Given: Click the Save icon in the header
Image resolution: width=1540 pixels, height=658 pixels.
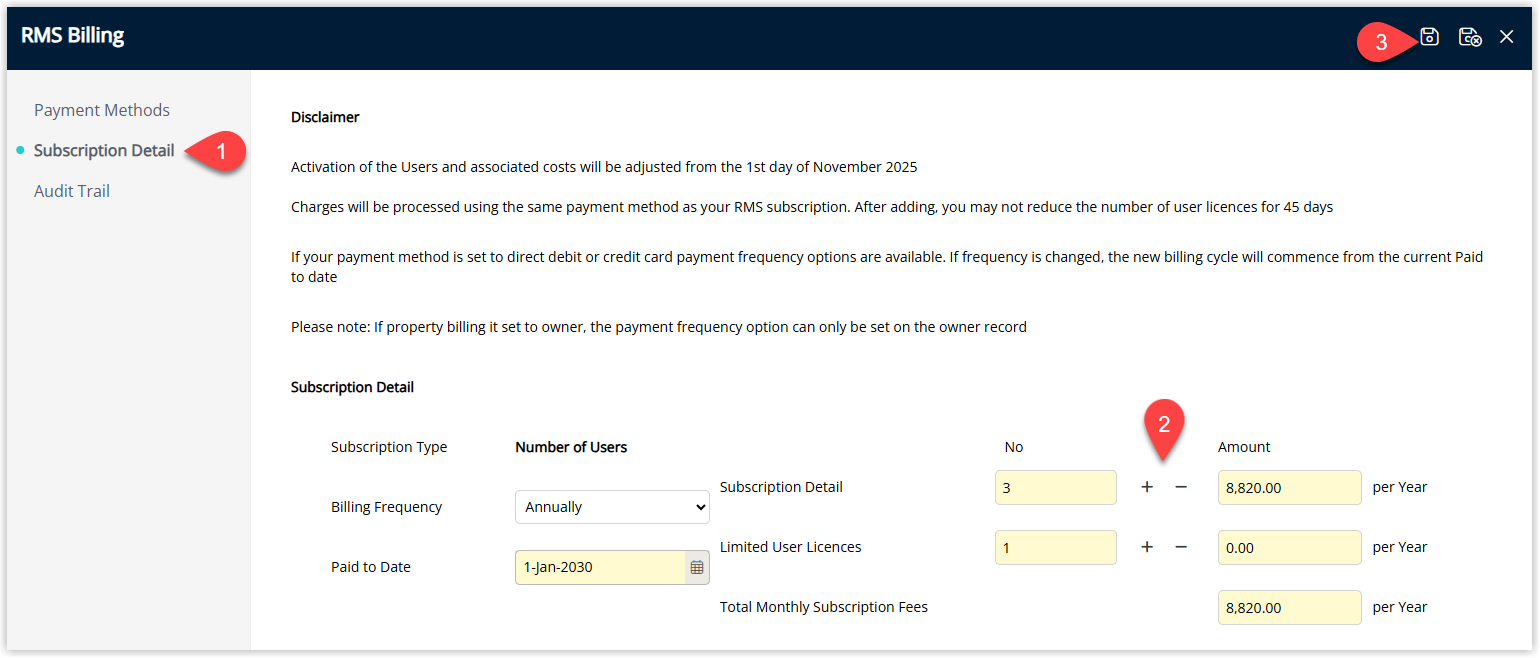Looking at the screenshot, I should click(x=1429, y=37).
